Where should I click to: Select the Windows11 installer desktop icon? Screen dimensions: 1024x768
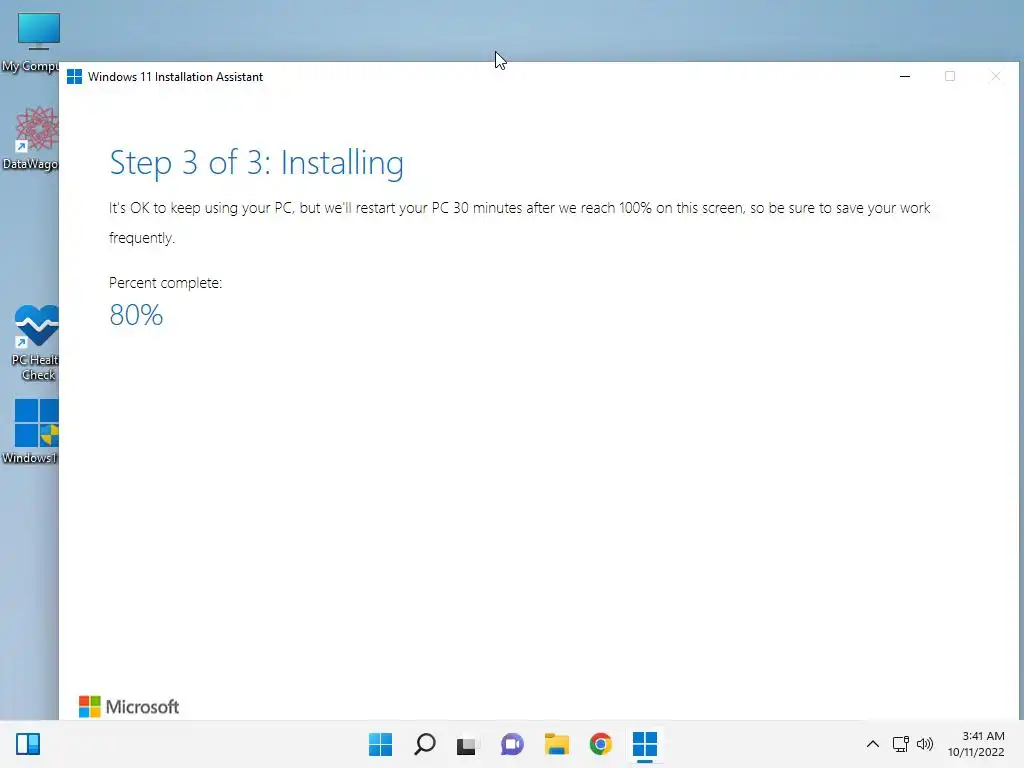(x=31, y=431)
